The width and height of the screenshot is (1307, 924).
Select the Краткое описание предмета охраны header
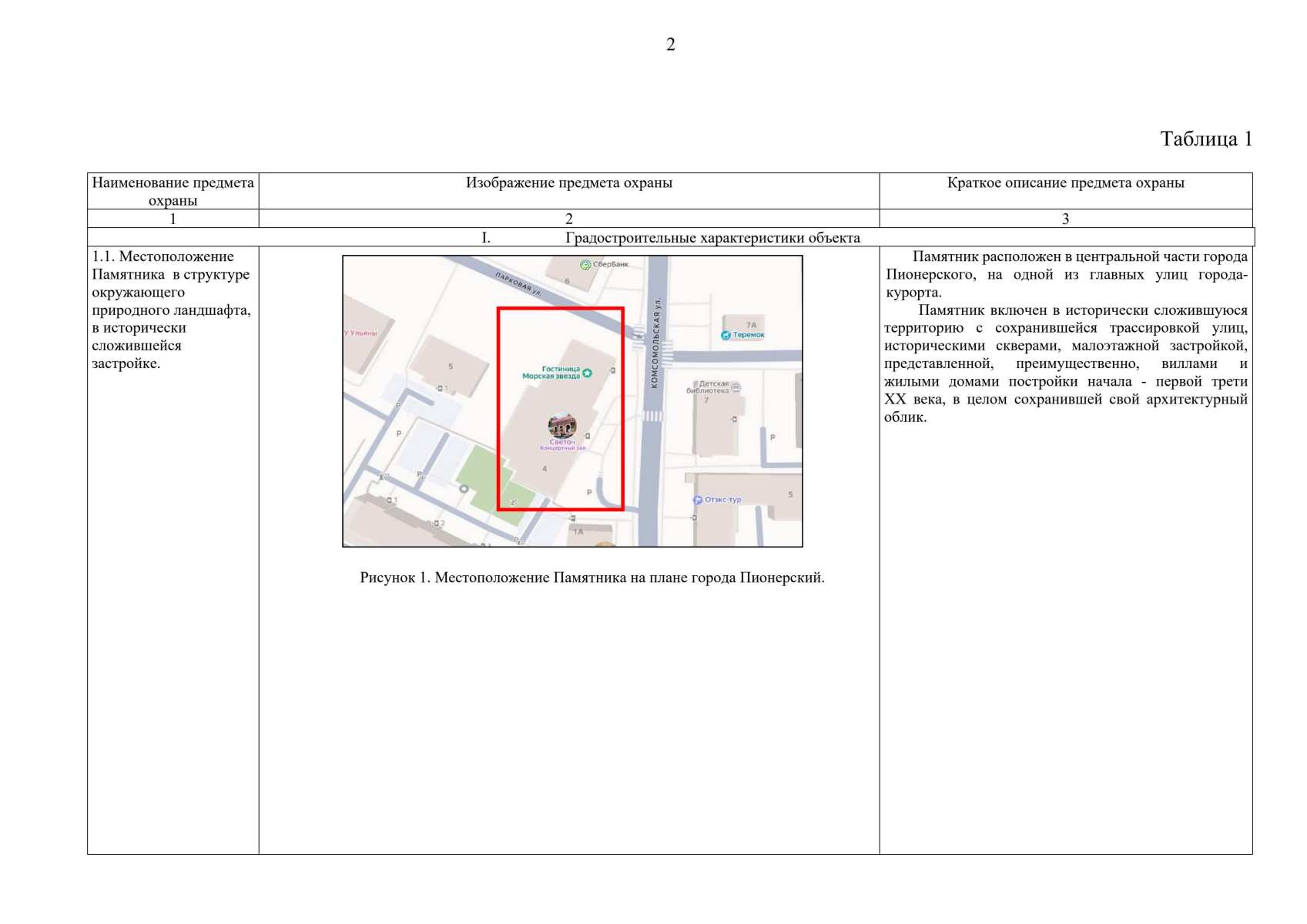tap(1065, 183)
